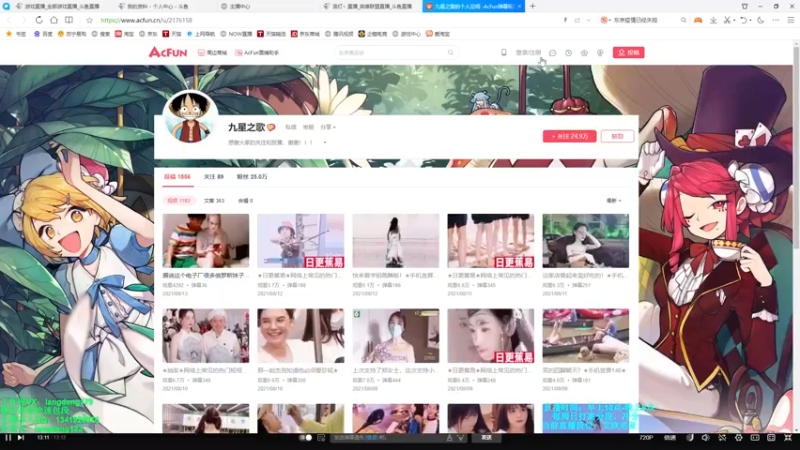The height and width of the screenshot is (450, 800).
Task: Go to browser home page icon
Action: (x=54, y=20)
